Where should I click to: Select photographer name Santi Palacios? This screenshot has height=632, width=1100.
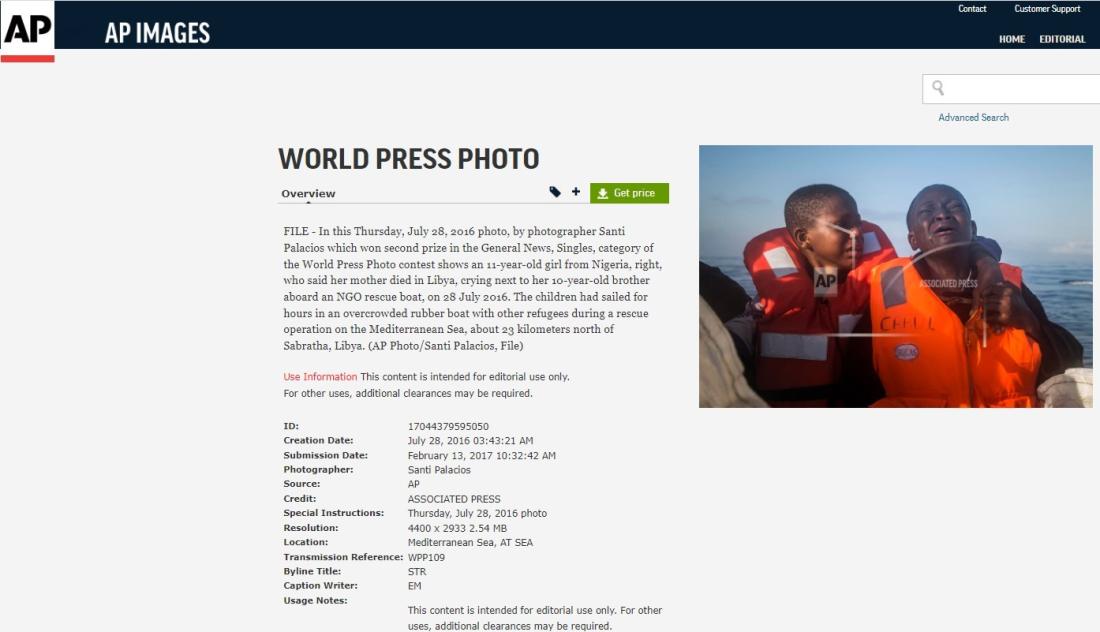click(439, 470)
